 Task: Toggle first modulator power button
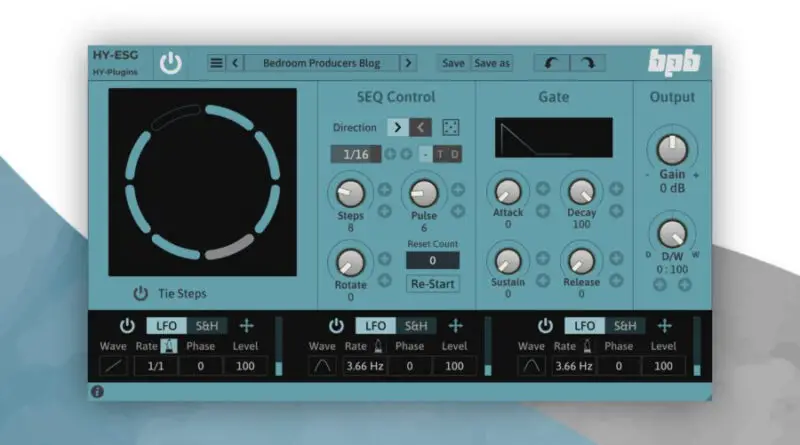click(x=127, y=326)
